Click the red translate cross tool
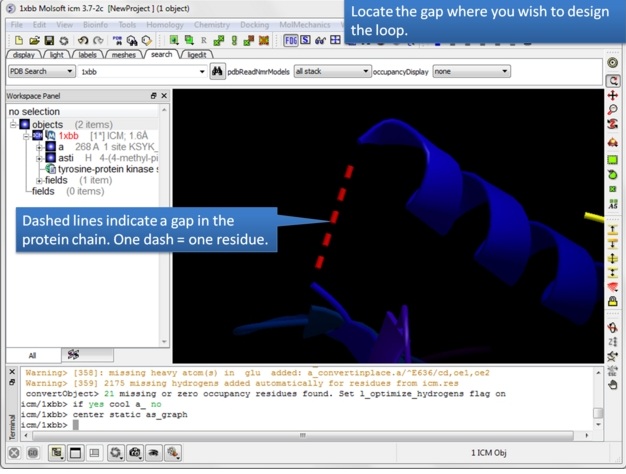Screen dimensions: 626x474 point(613,96)
